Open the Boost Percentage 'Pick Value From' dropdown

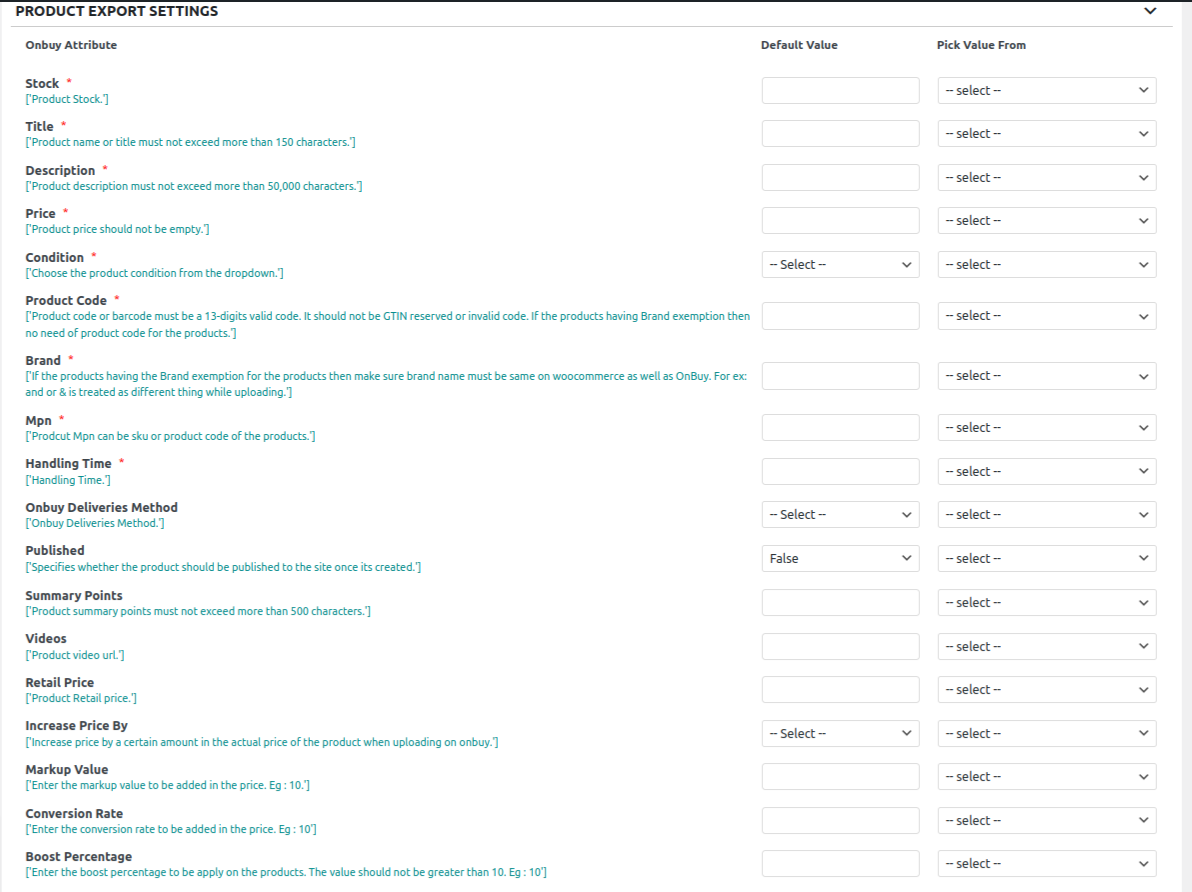[x=1047, y=864]
